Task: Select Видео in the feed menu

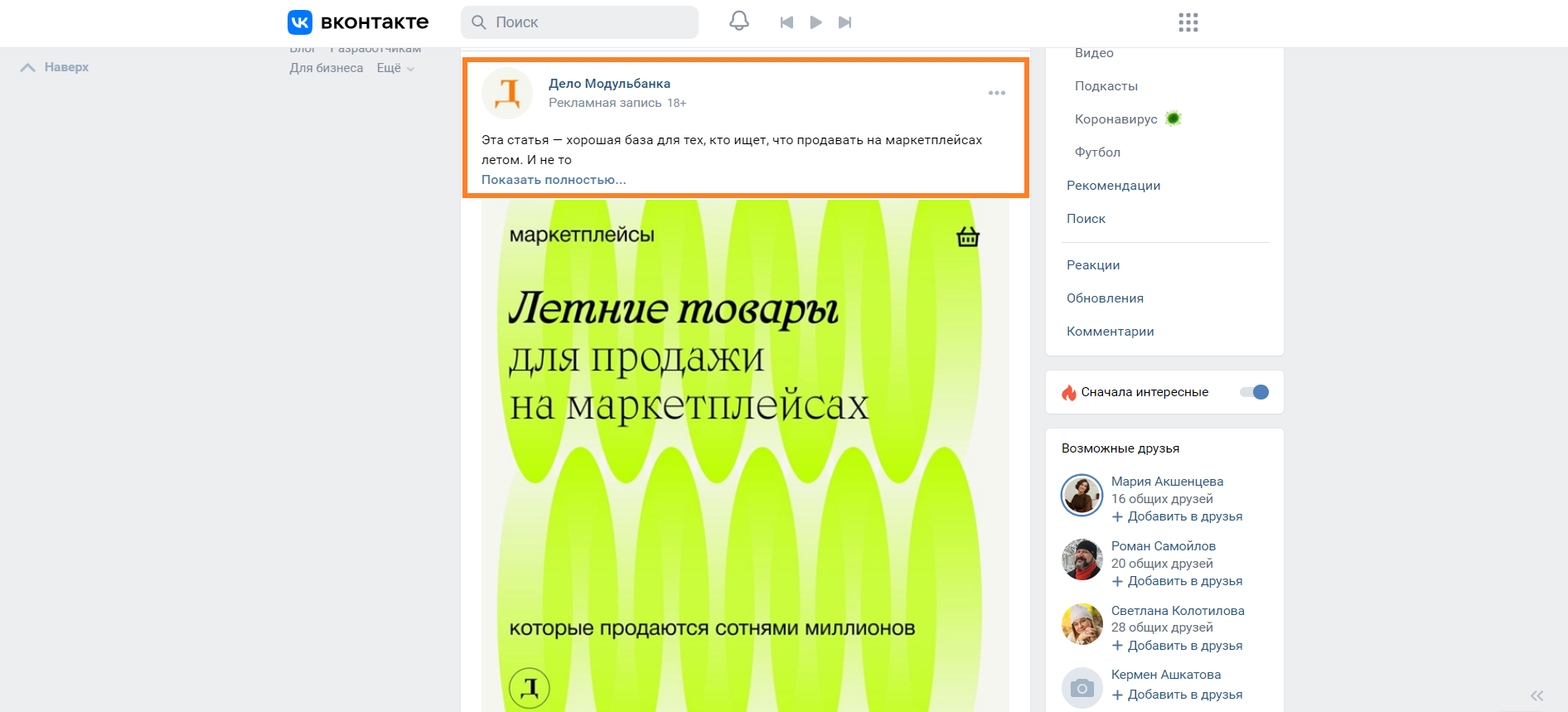Action: pos(1094,53)
